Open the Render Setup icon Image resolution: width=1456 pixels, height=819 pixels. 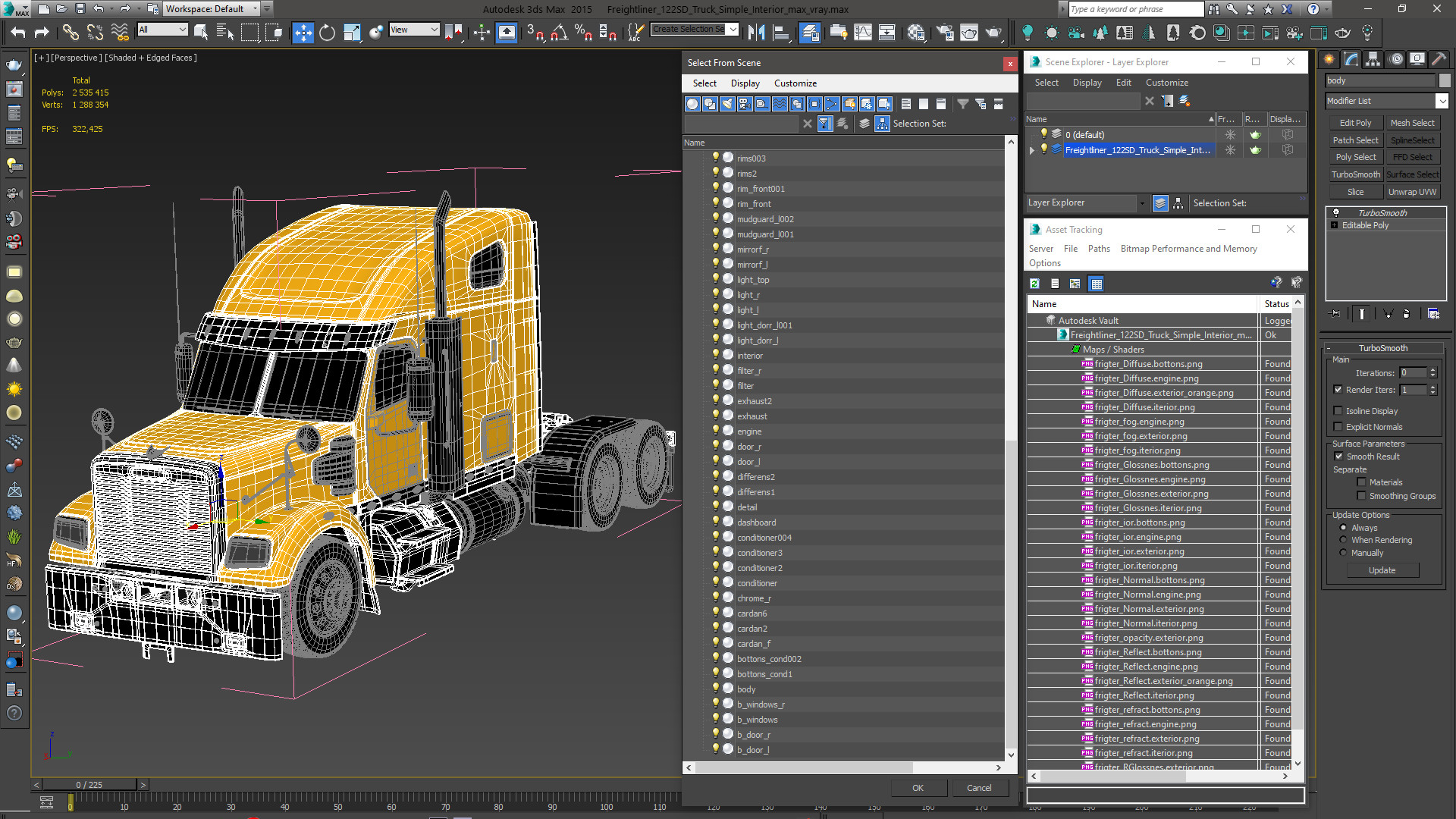(945, 32)
